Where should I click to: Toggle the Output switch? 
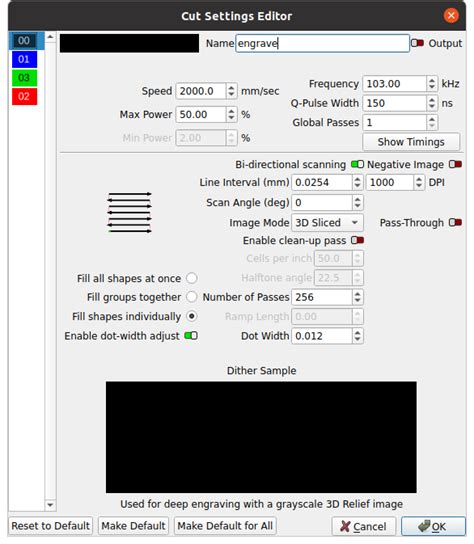point(417,43)
